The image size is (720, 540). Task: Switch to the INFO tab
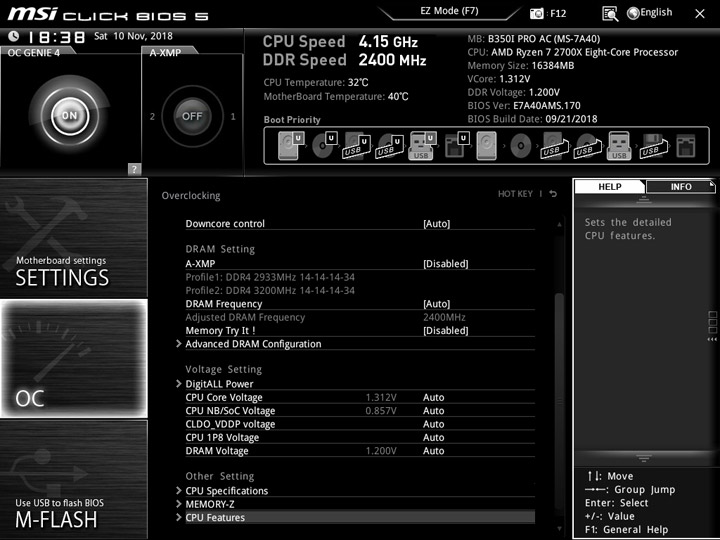point(681,186)
